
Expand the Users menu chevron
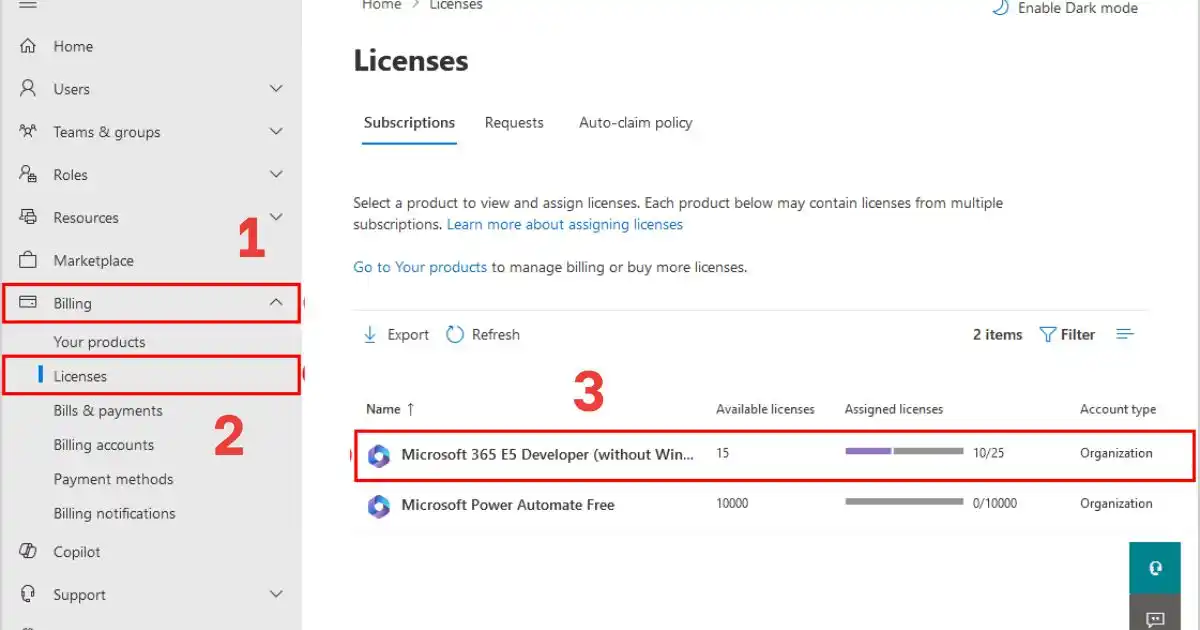click(x=277, y=89)
